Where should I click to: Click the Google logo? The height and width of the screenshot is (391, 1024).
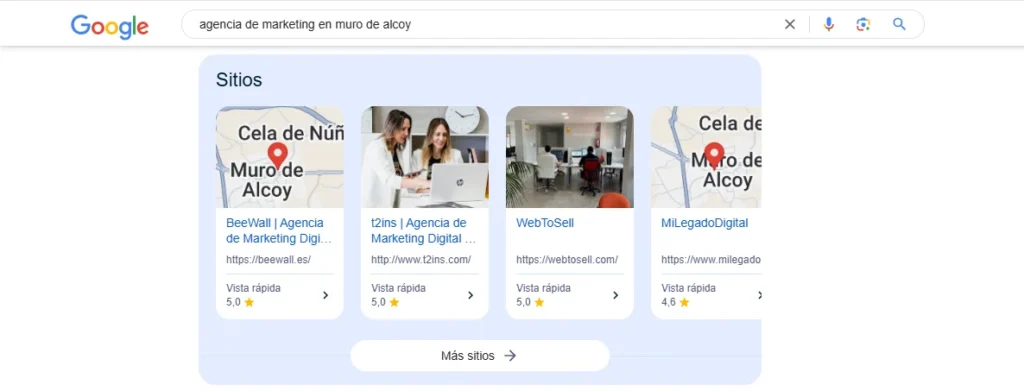point(110,27)
